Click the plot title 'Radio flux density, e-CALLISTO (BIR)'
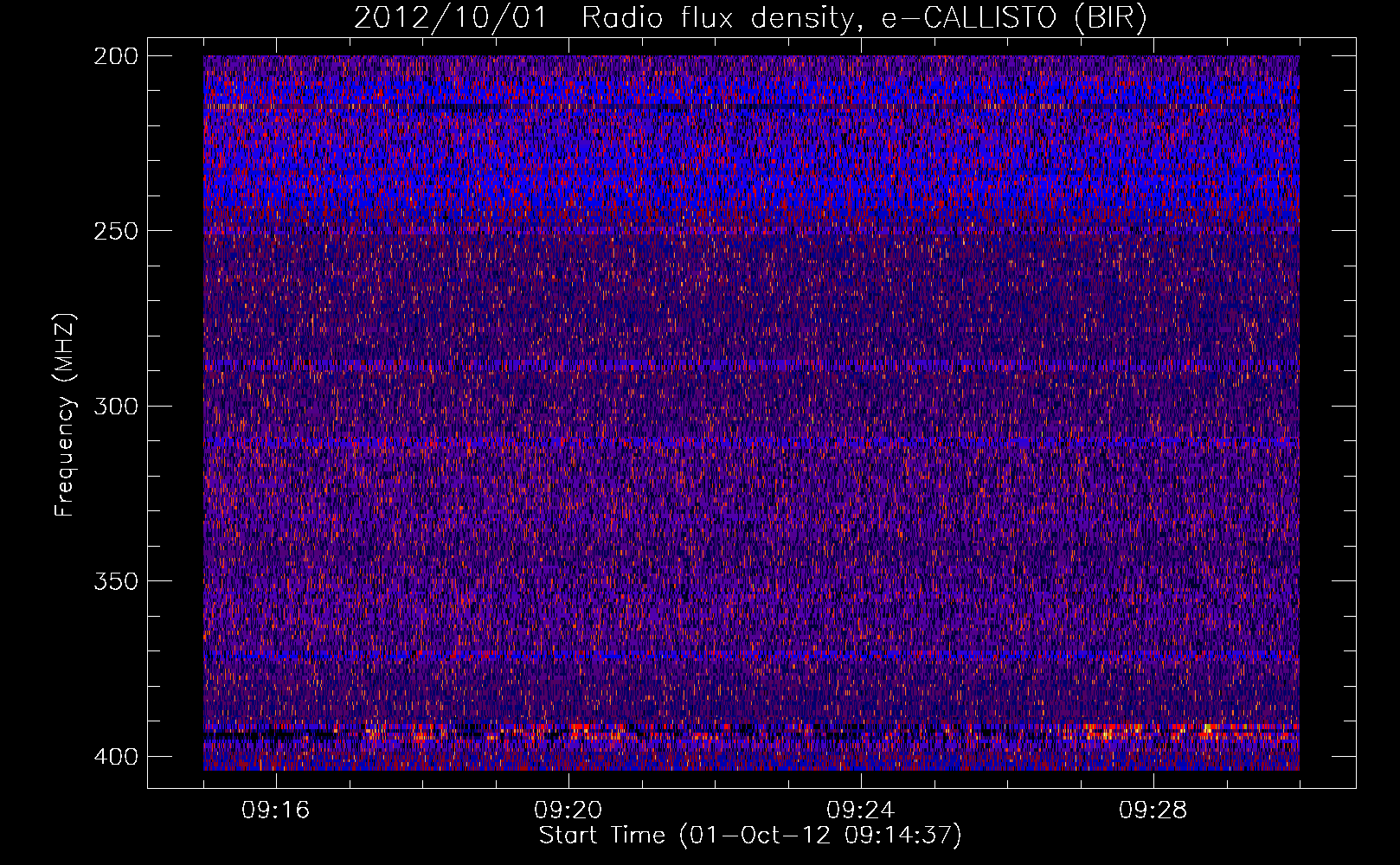Screen dimensions: 1400x865 click(864, 18)
